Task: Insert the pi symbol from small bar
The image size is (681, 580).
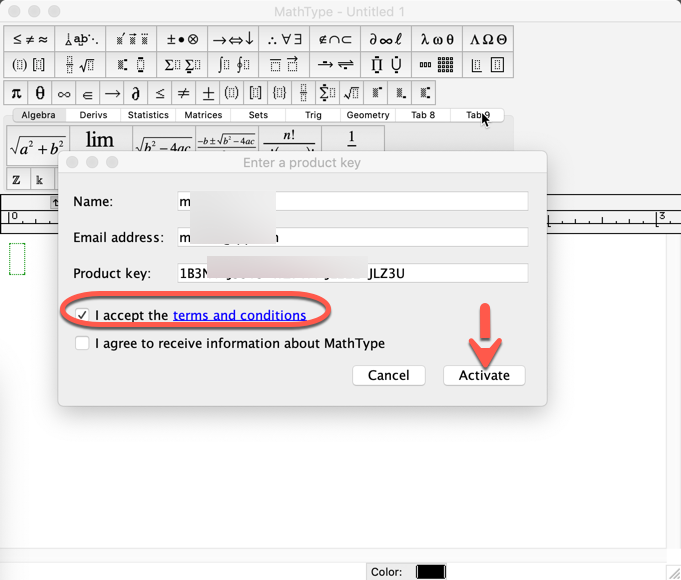Action: pyautogui.click(x=16, y=93)
